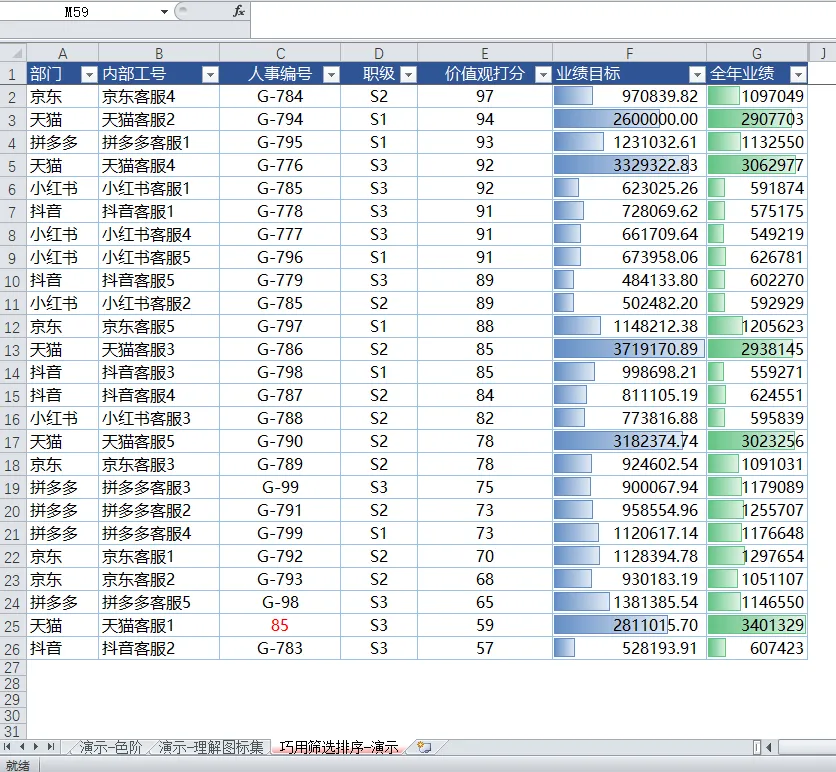Select column F header
Image resolution: width=836 pixels, height=772 pixels.
click(630, 53)
